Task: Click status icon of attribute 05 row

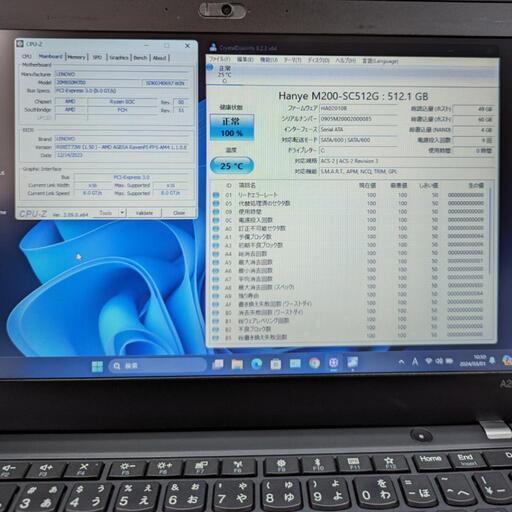Action: [x=216, y=203]
